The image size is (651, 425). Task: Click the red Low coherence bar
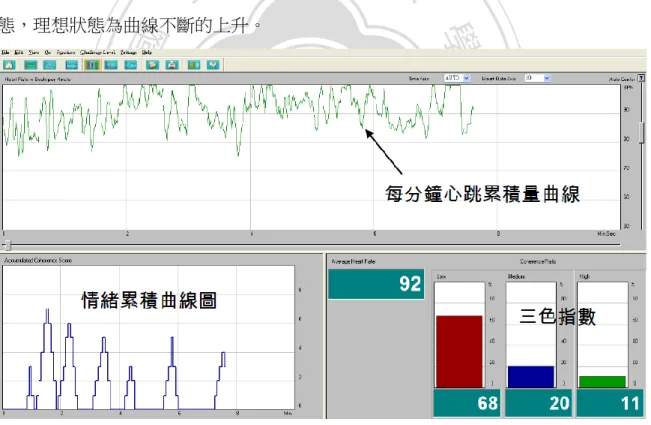pos(459,352)
